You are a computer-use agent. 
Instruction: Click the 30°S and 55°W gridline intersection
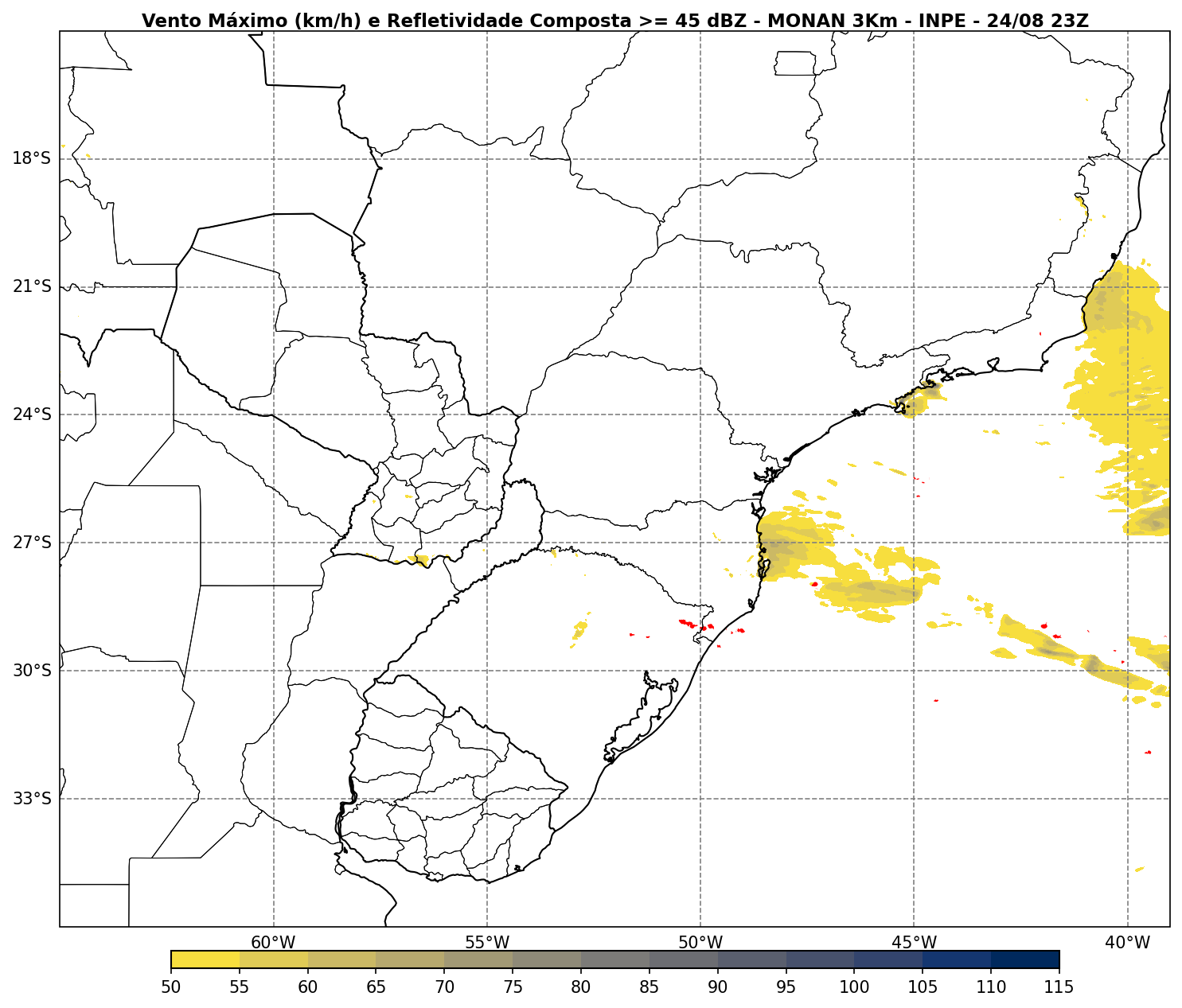point(487,671)
